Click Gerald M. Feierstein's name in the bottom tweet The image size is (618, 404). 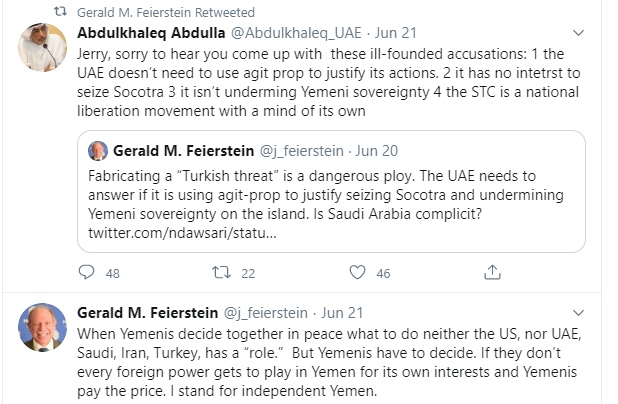149,311
